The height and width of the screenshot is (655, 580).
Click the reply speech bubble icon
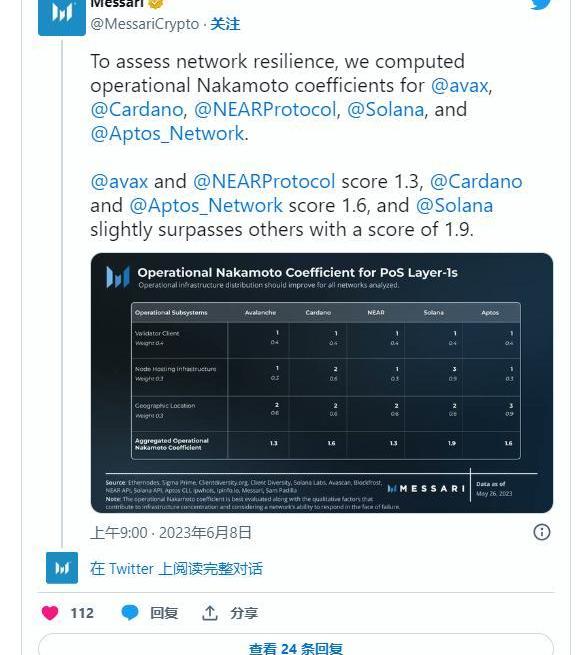[130, 613]
